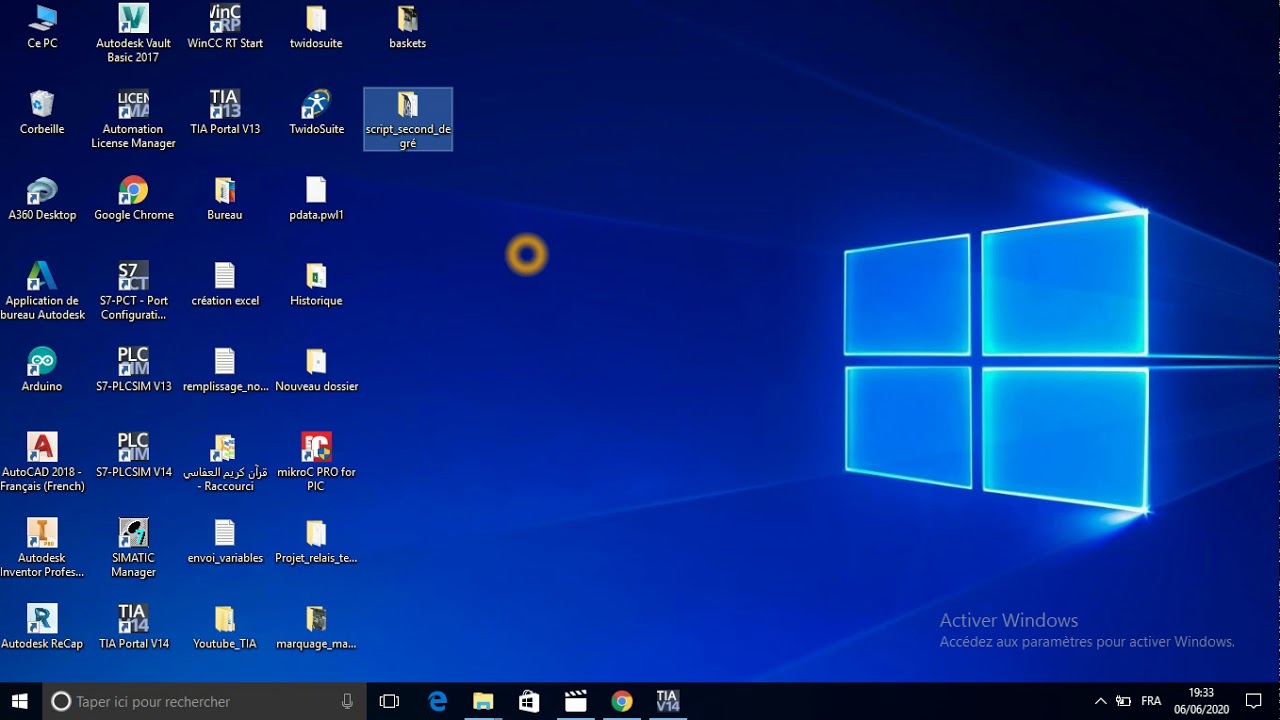Image resolution: width=1280 pixels, height=720 pixels.
Task: Open the notification center icon
Action: coord(1254,701)
